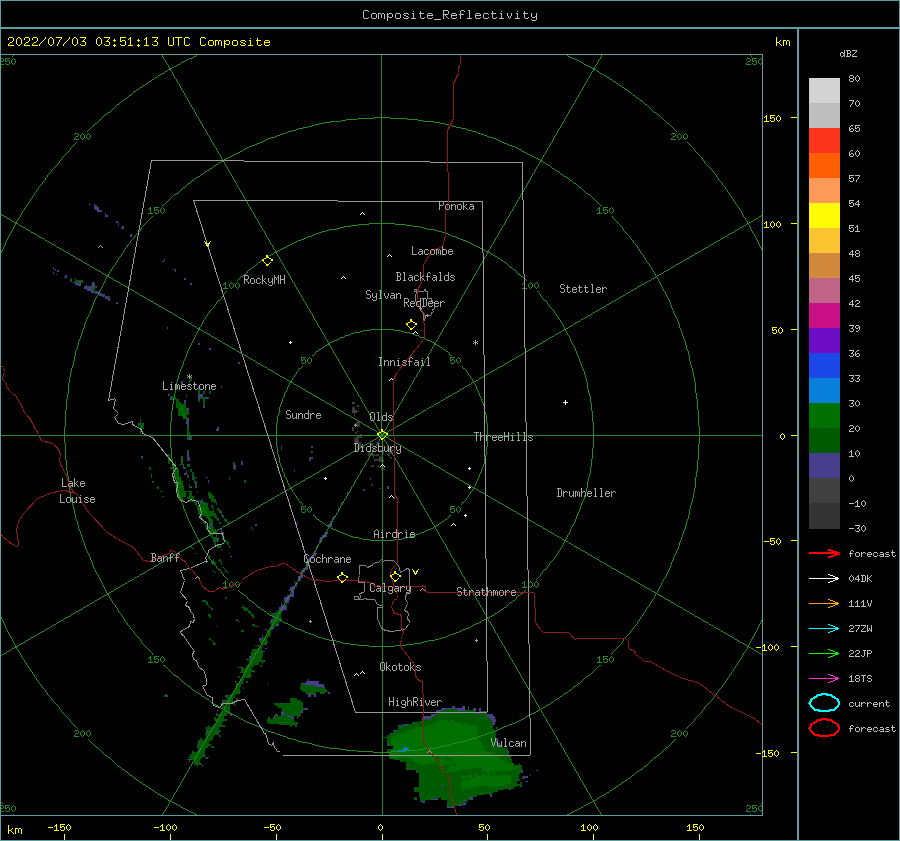The height and width of the screenshot is (841, 900).
Task: Click the dBZ legend heading
Action: coord(848,53)
